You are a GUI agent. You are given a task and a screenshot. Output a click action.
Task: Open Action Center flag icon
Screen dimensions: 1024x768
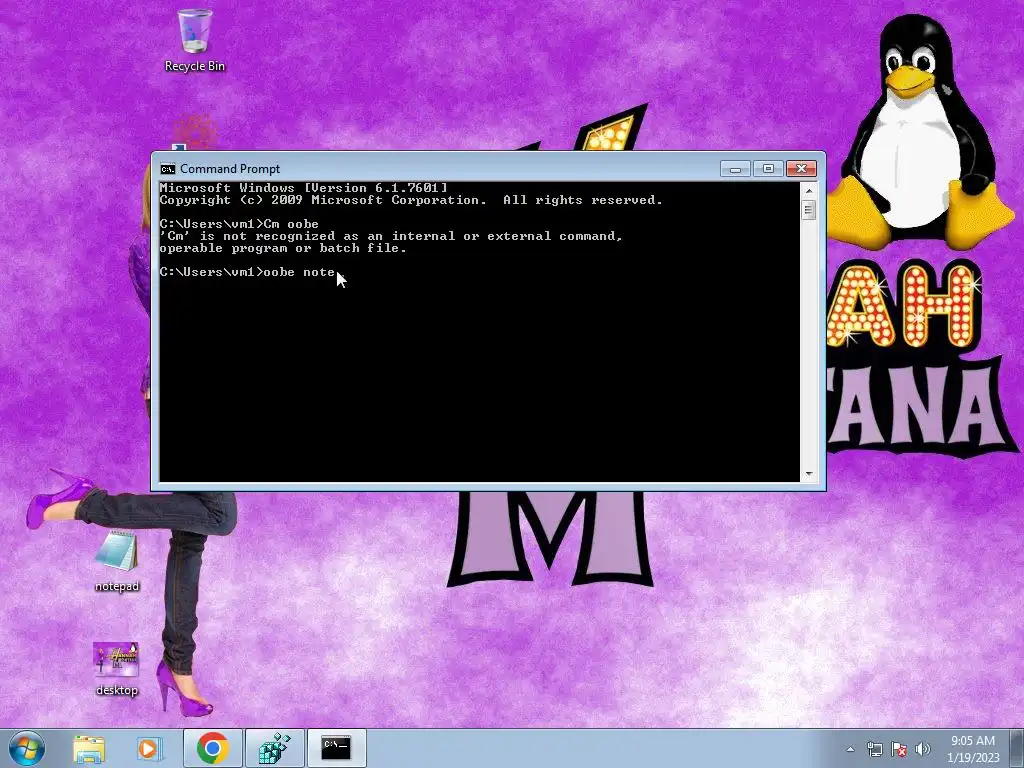tap(899, 749)
